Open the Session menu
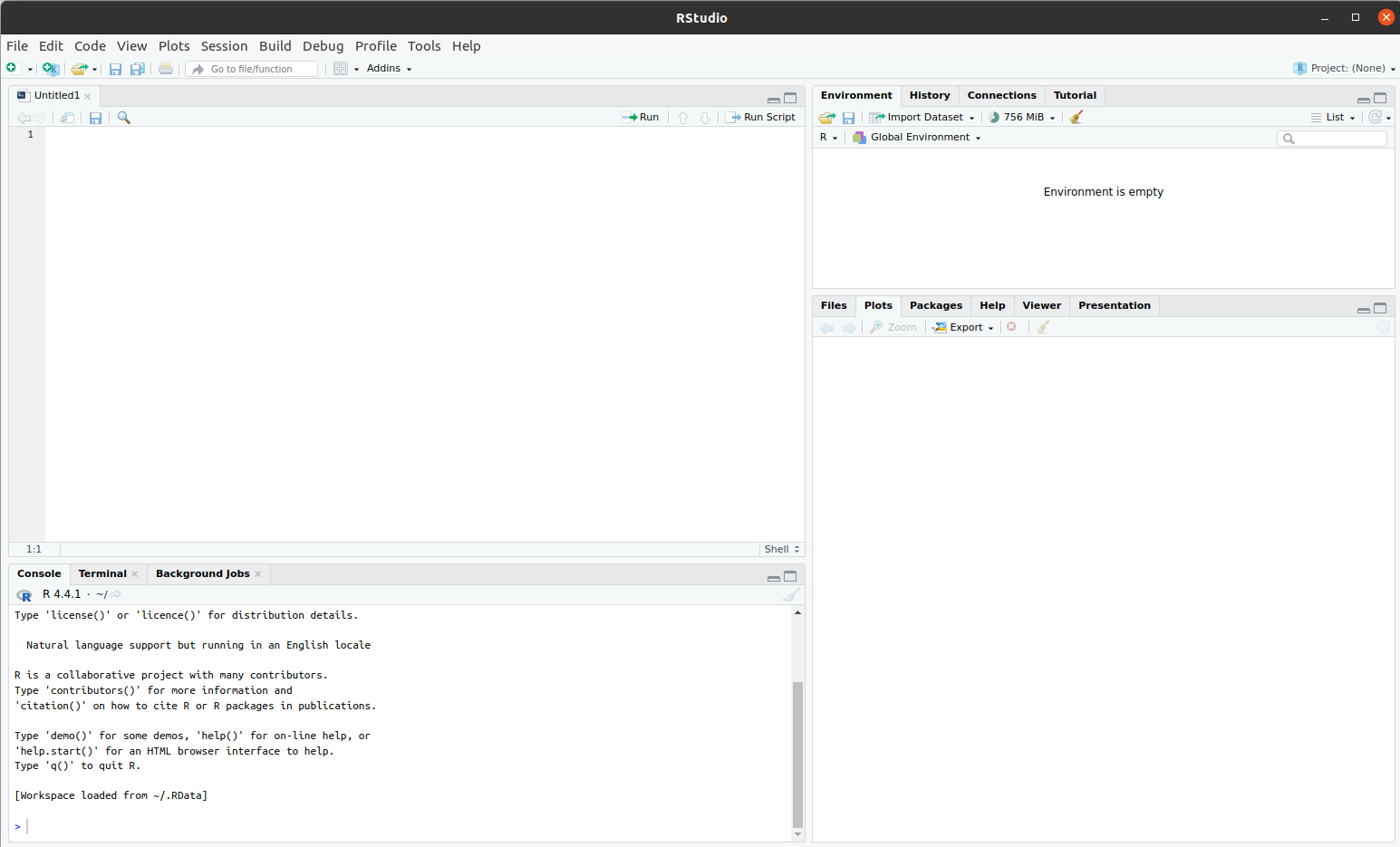Image resolution: width=1400 pixels, height=847 pixels. [224, 46]
